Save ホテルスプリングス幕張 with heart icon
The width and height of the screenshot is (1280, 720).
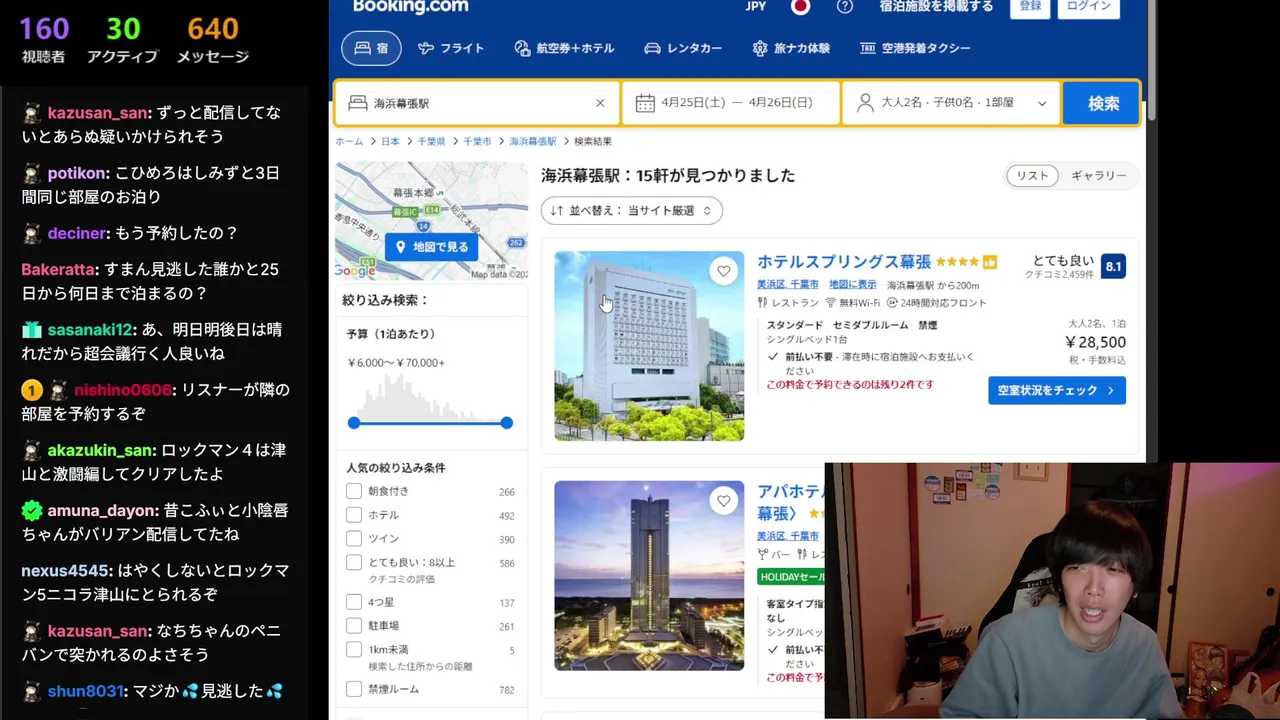pos(724,271)
